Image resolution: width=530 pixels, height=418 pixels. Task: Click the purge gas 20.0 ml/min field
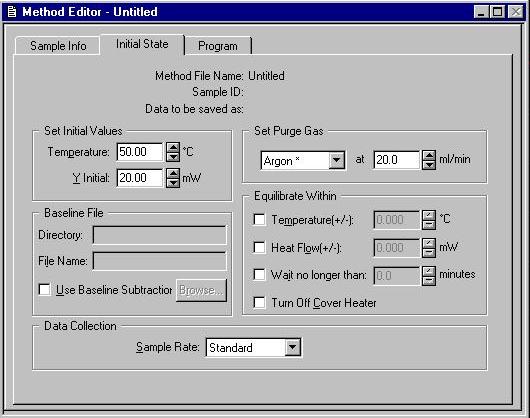click(396, 160)
